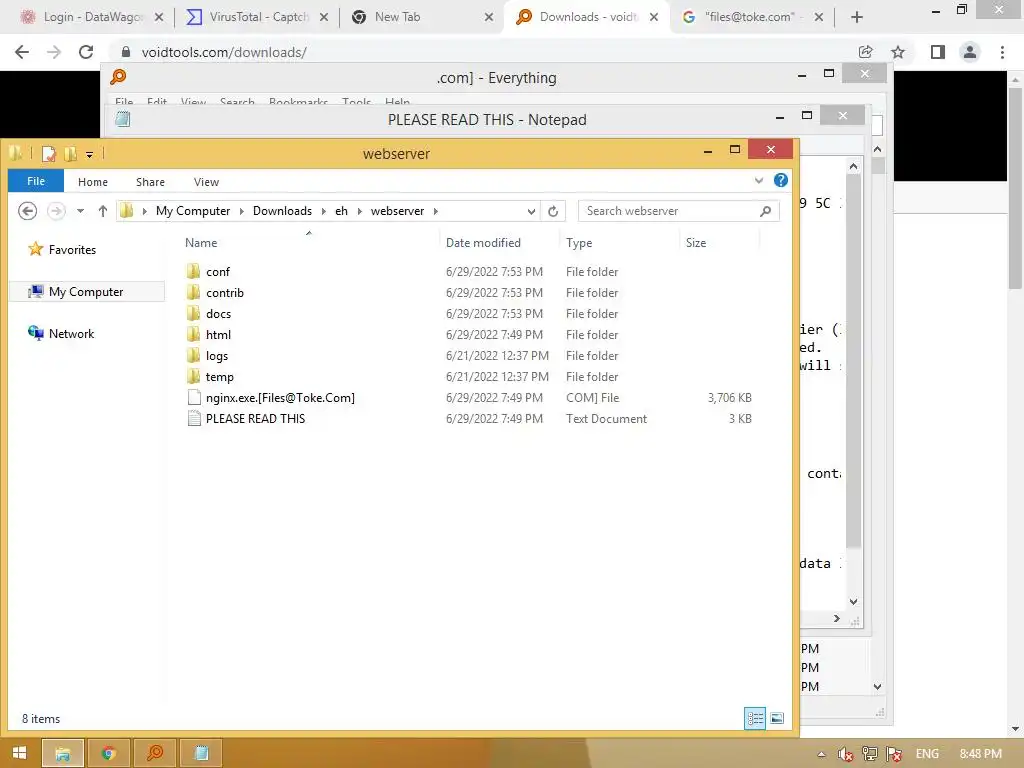Screen dimensions: 1024x768
Task: Switch to large icons view layout
Action: coord(777,718)
